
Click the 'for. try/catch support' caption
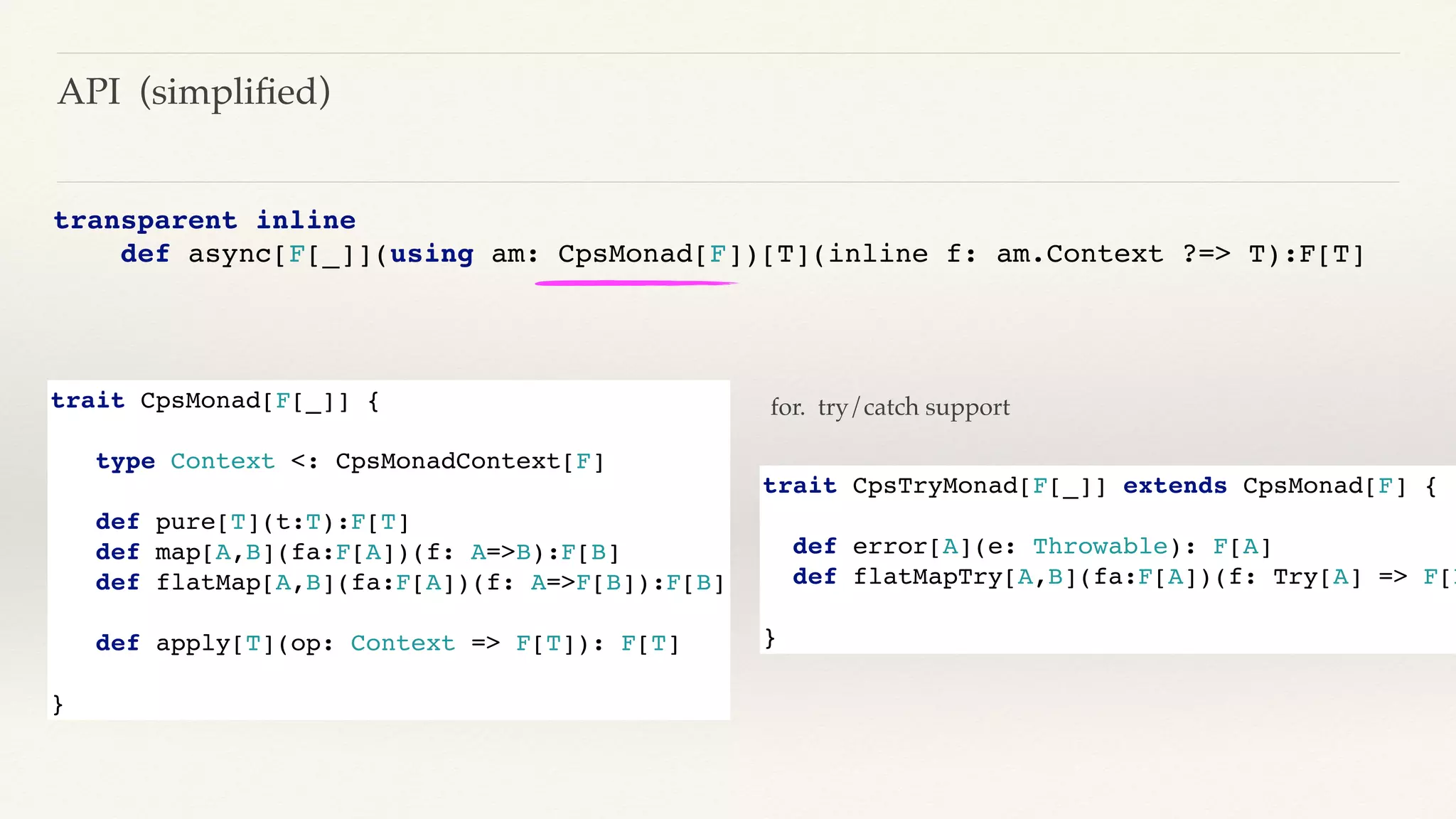[890, 407]
